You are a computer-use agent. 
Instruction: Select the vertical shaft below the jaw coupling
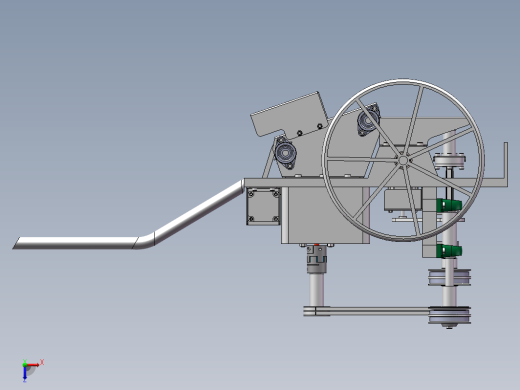click(x=316, y=289)
